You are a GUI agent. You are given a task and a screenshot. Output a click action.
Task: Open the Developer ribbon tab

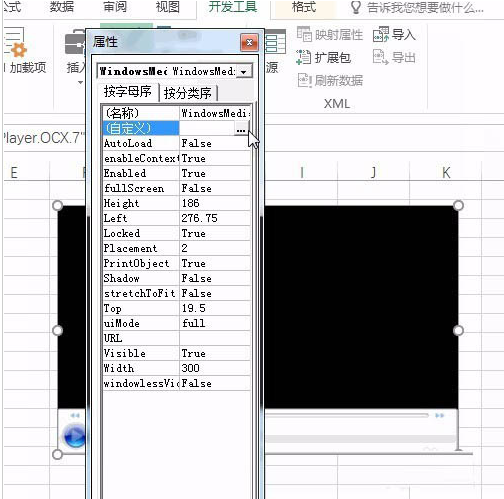point(233,7)
